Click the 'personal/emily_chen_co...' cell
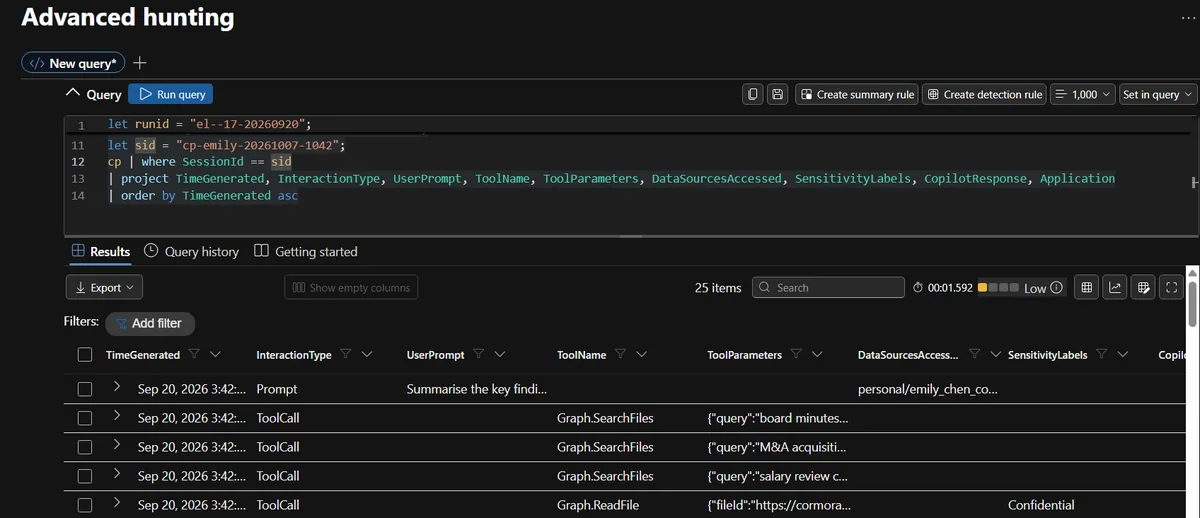Image resolution: width=1200 pixels, height=518 pixels. [x=927, y=389]
